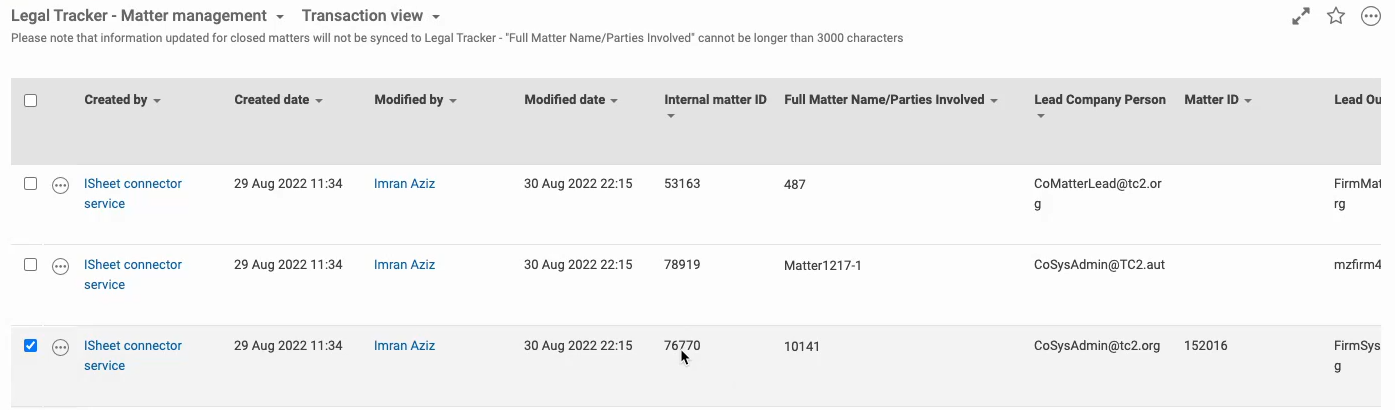Click arrow beneath Lead Company Person header
This screenshot has height=410, width=1395.
(1040, 116)
